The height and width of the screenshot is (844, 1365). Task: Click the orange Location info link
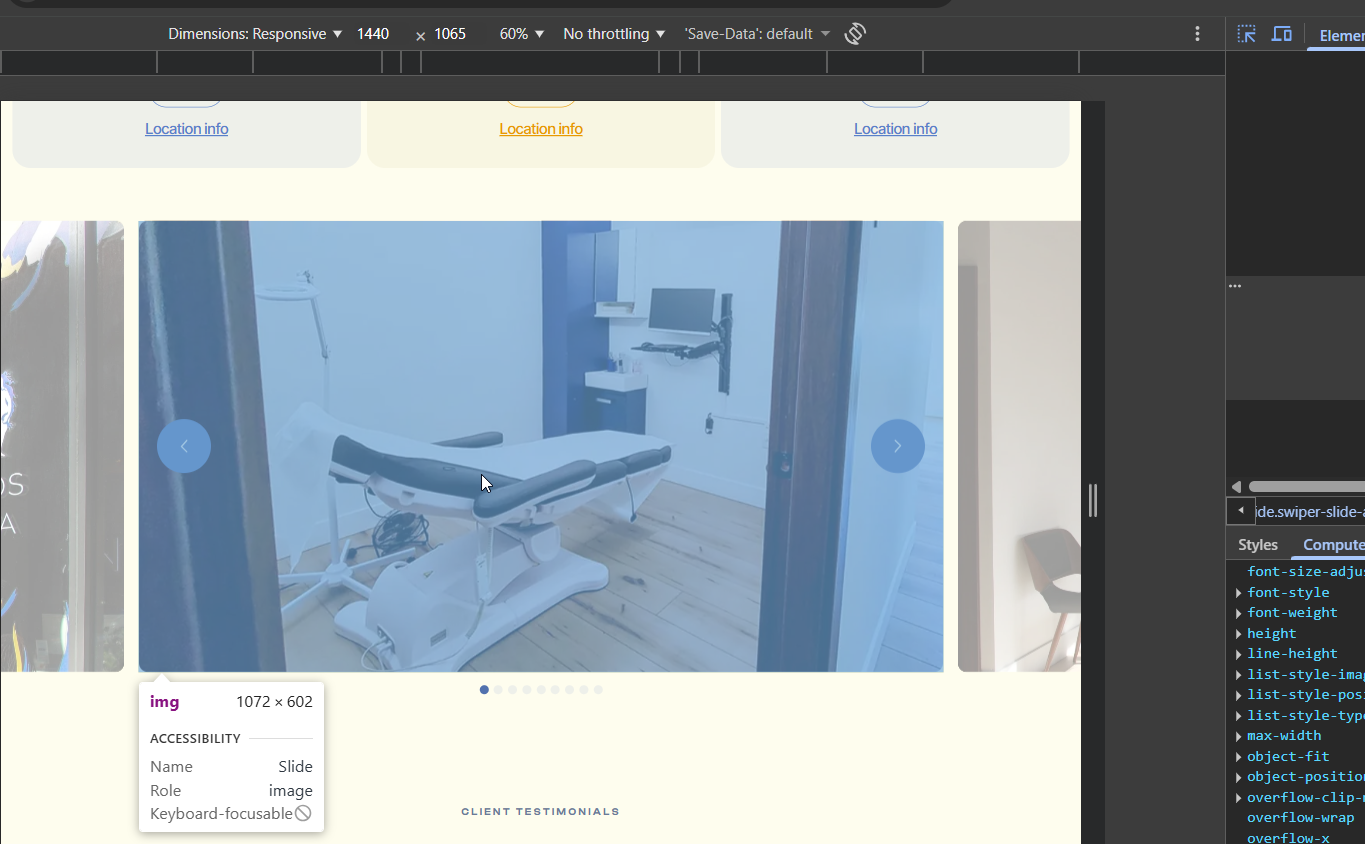tap(541, 129)
